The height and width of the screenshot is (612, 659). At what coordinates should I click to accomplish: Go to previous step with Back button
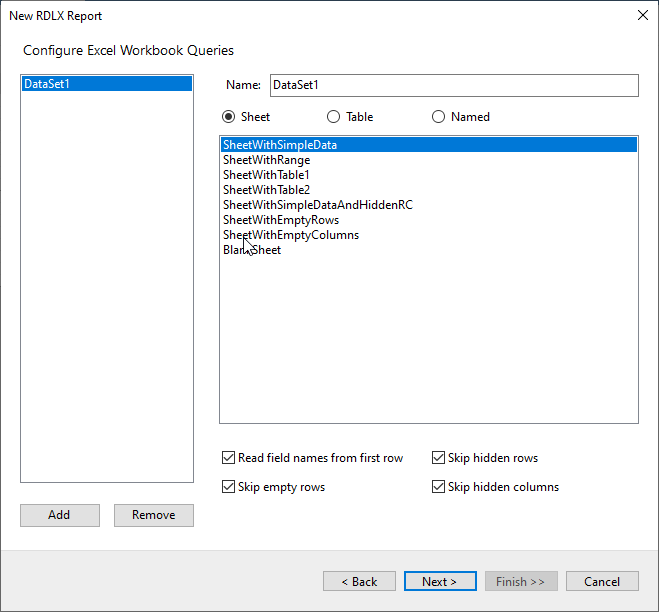pyautogui.click(x=359, y=581)
